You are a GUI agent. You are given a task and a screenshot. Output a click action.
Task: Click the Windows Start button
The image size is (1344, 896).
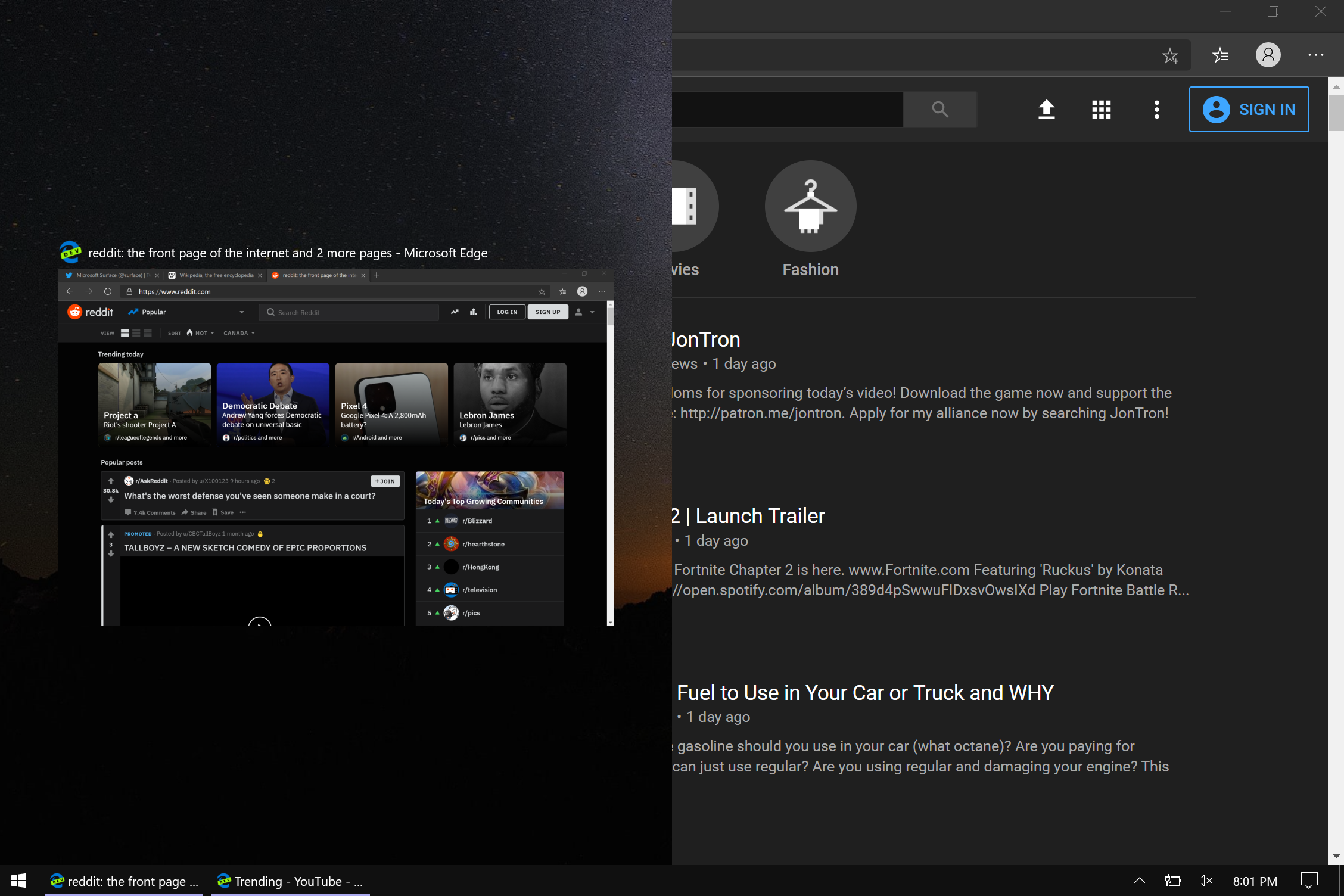tap(18, 881)
